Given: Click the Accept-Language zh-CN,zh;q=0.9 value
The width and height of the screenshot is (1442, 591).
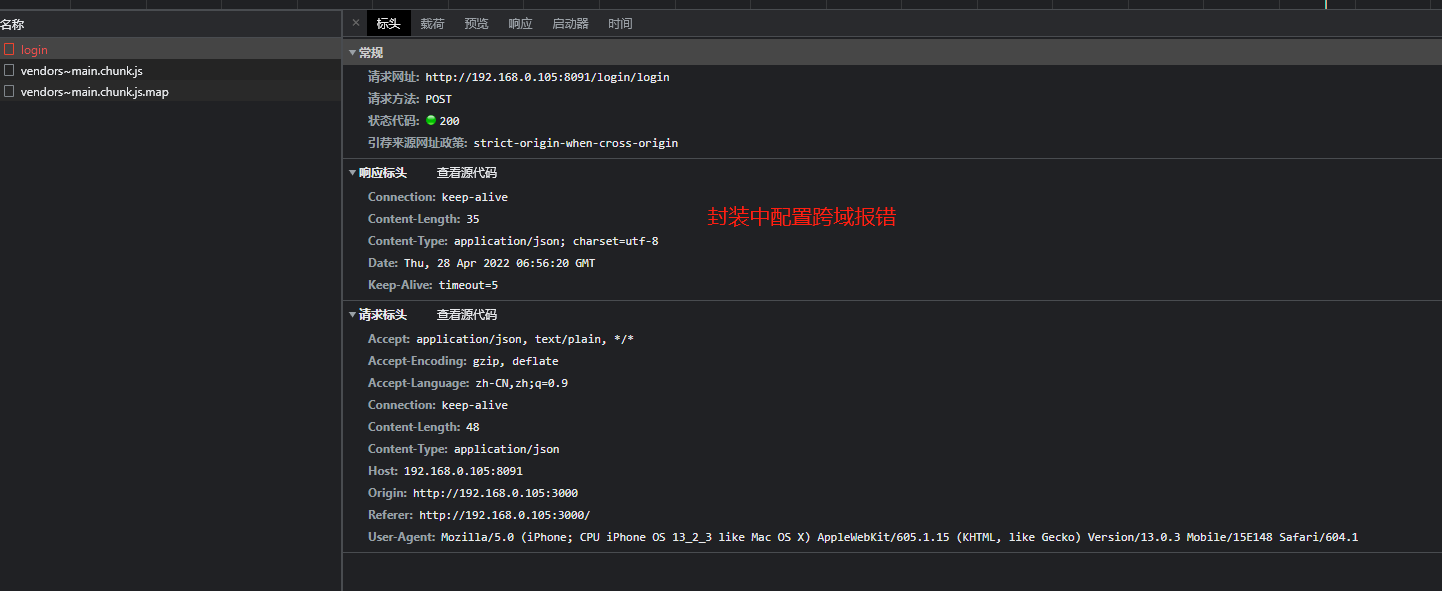Looking at the screenshot, I should pyautogui.click(x=522, y=383).
